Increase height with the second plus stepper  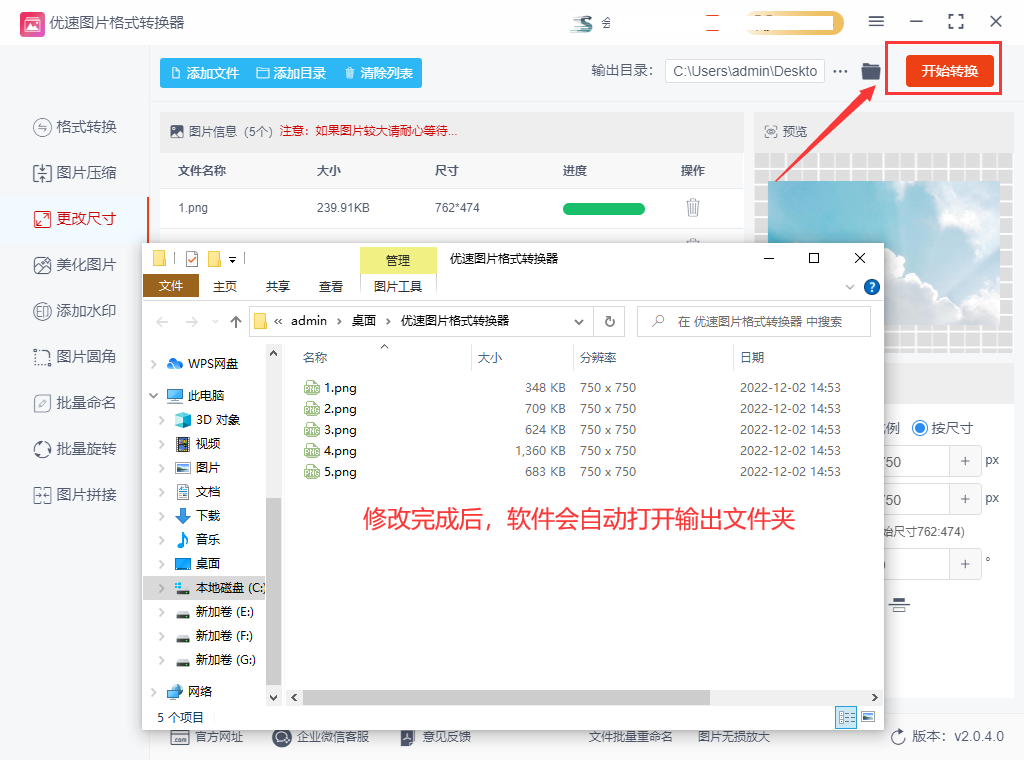965,499
